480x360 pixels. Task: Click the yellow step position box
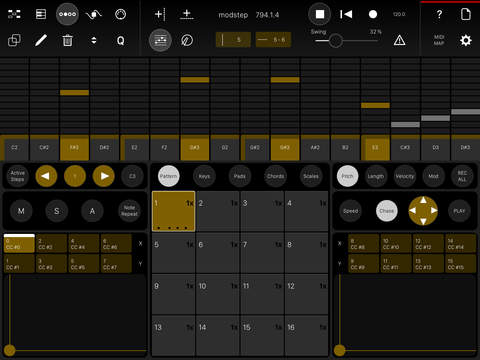pos(233,40)
